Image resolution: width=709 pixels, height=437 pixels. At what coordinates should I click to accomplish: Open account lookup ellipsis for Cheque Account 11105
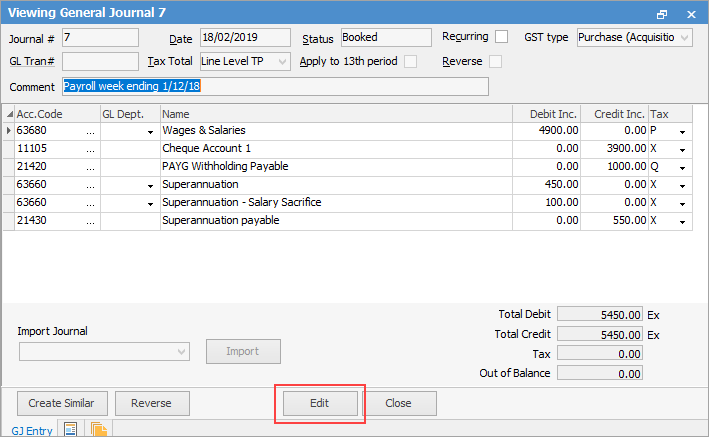[x=90, y=149]
